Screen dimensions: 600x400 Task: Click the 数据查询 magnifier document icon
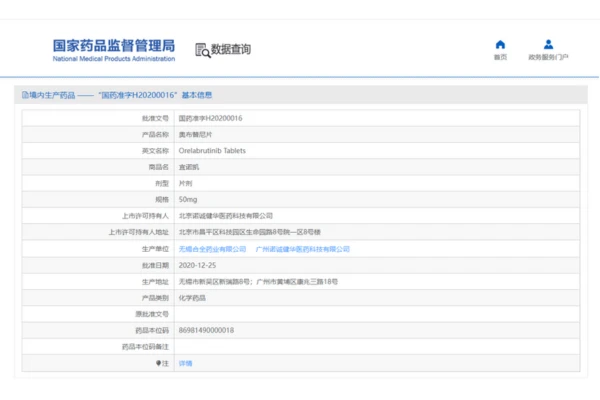click(x=201, y=49)
